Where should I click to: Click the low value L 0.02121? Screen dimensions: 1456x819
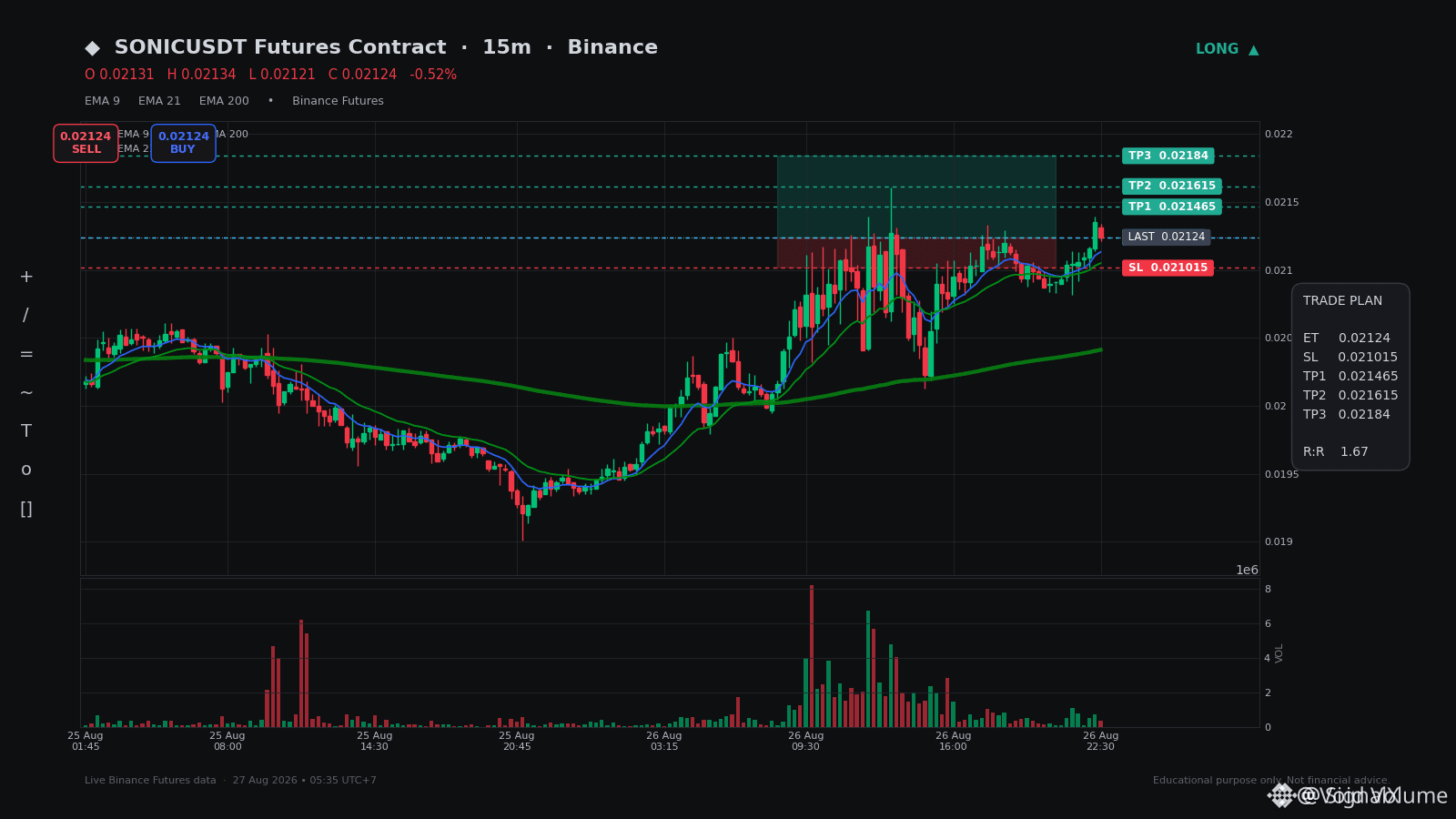[x=282, y=75]
